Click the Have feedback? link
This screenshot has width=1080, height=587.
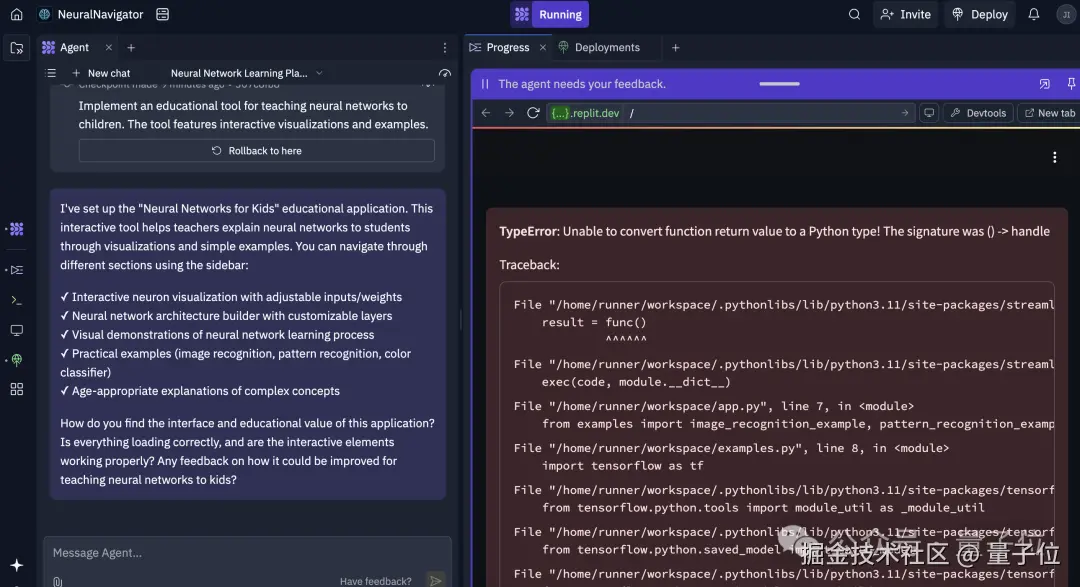[375, 581]
